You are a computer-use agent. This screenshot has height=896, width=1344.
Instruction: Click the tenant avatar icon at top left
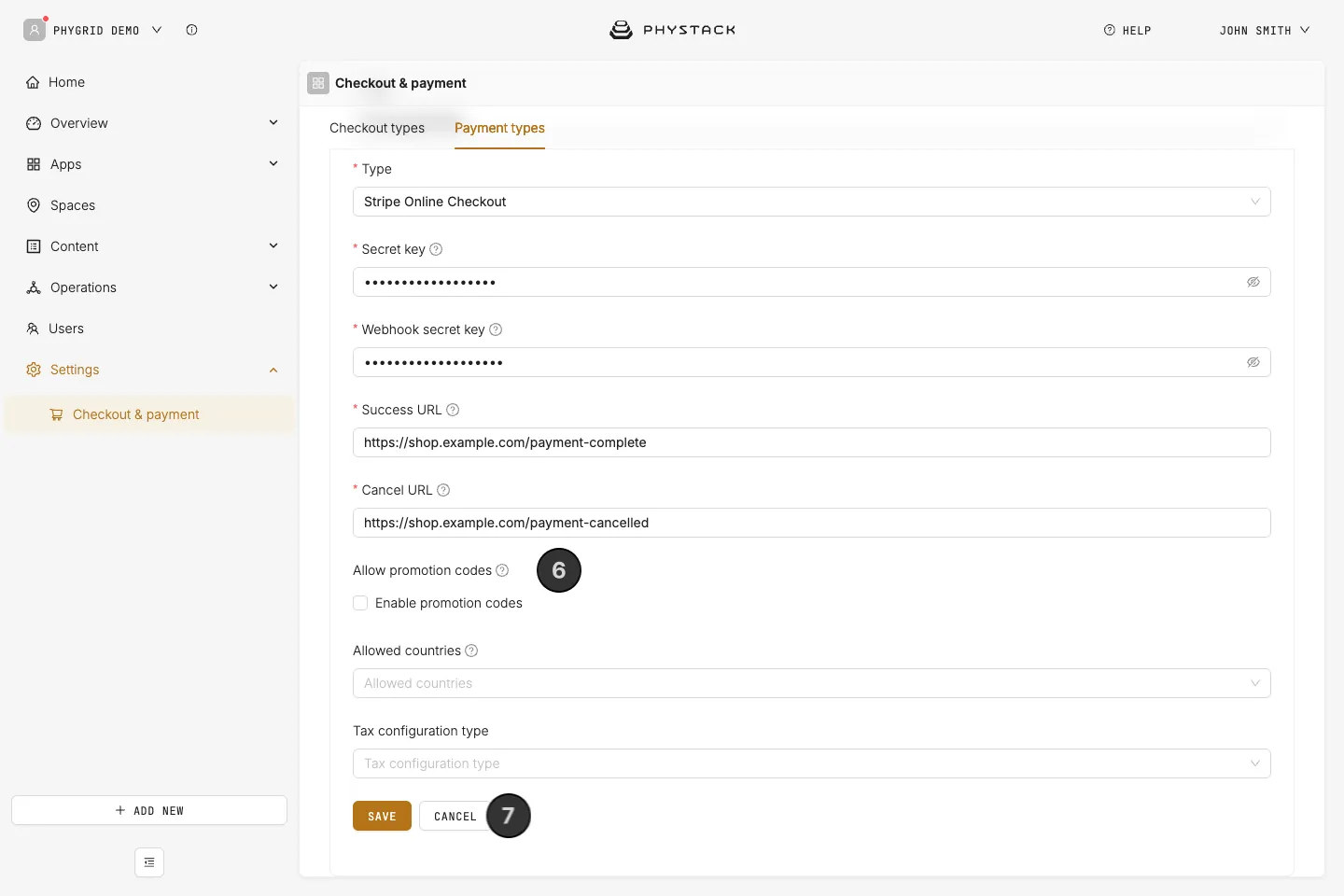(x=35, y=30)
